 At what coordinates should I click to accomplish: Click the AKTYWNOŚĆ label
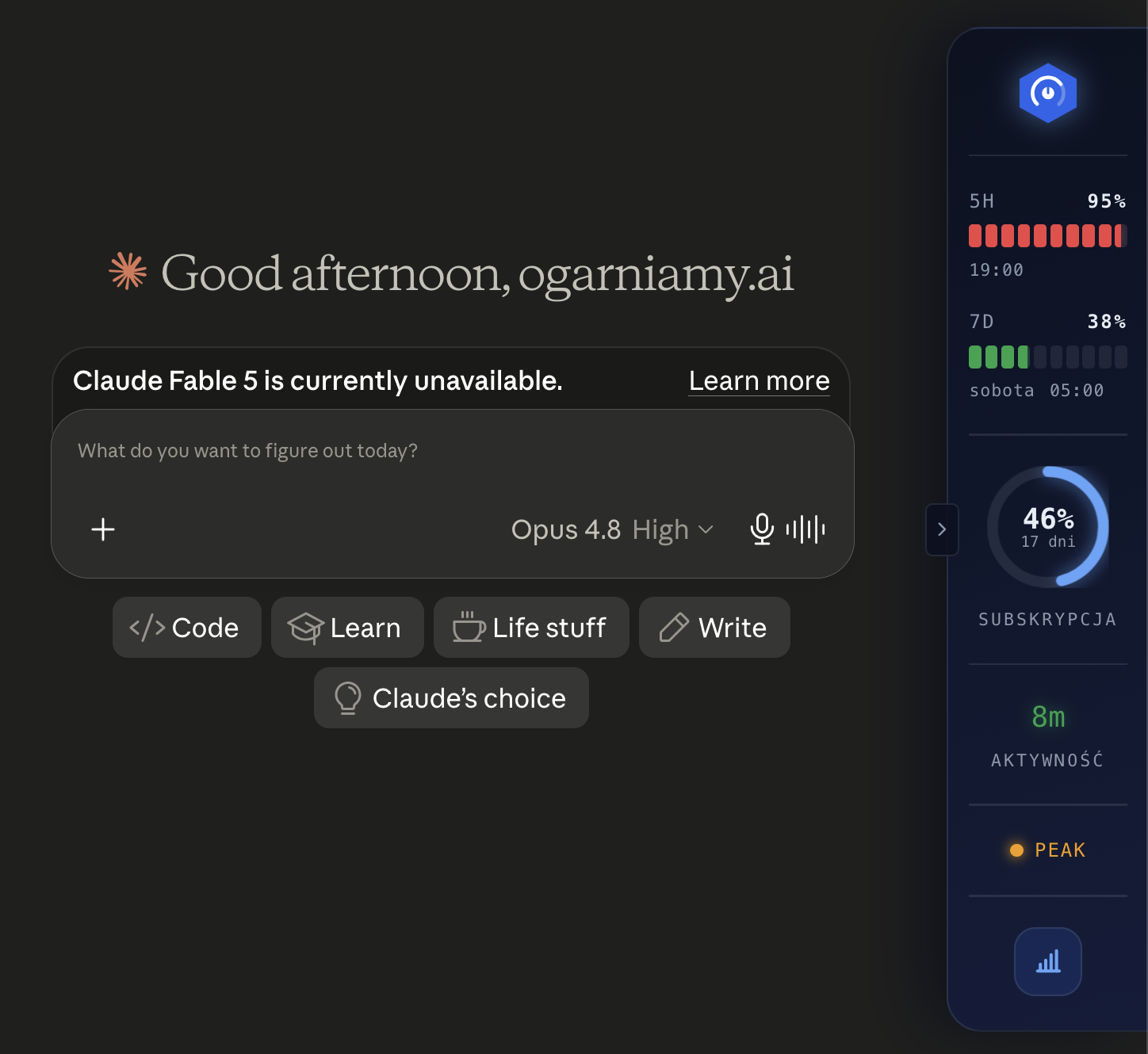click(x=1047, y=760)
